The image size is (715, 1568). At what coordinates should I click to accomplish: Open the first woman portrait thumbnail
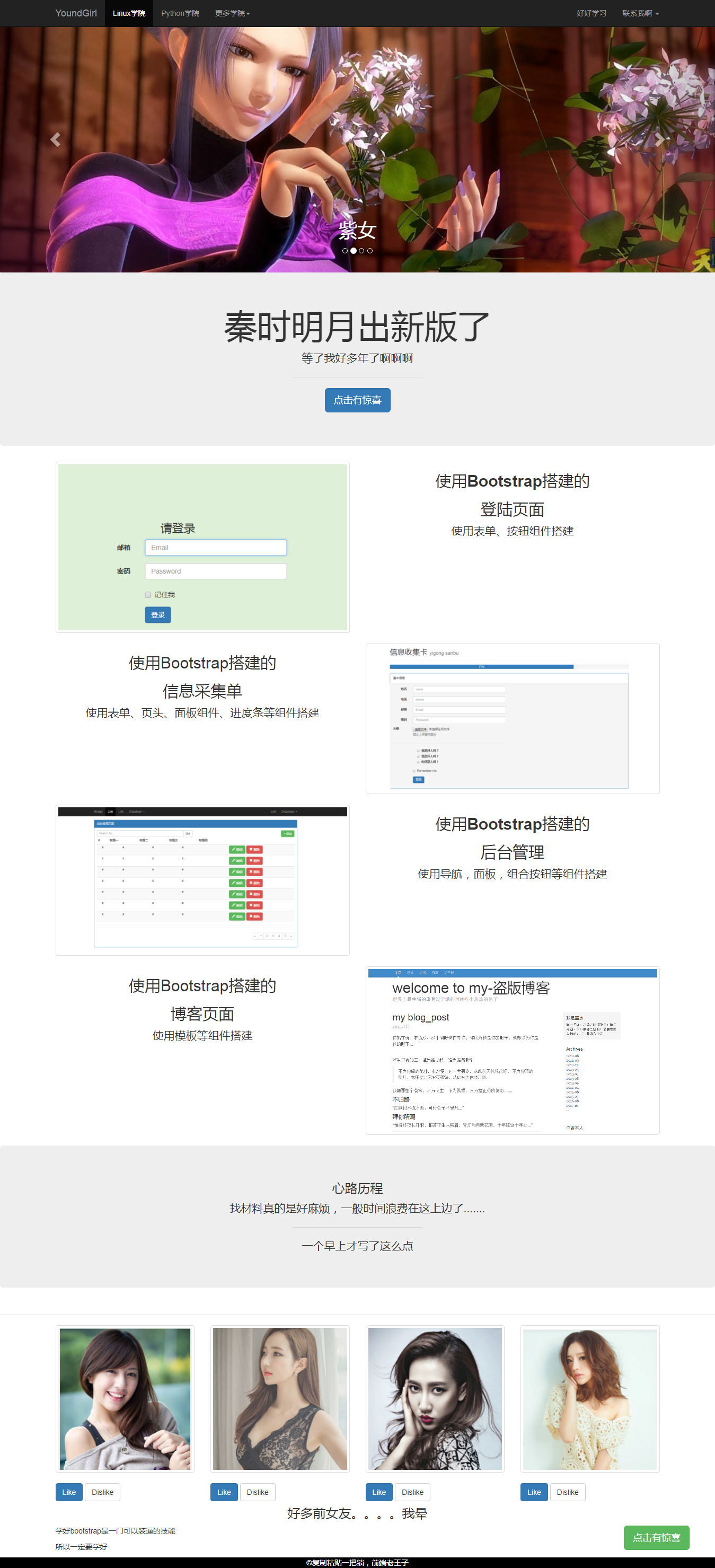pyautogui.click(x=125, y=1399)
